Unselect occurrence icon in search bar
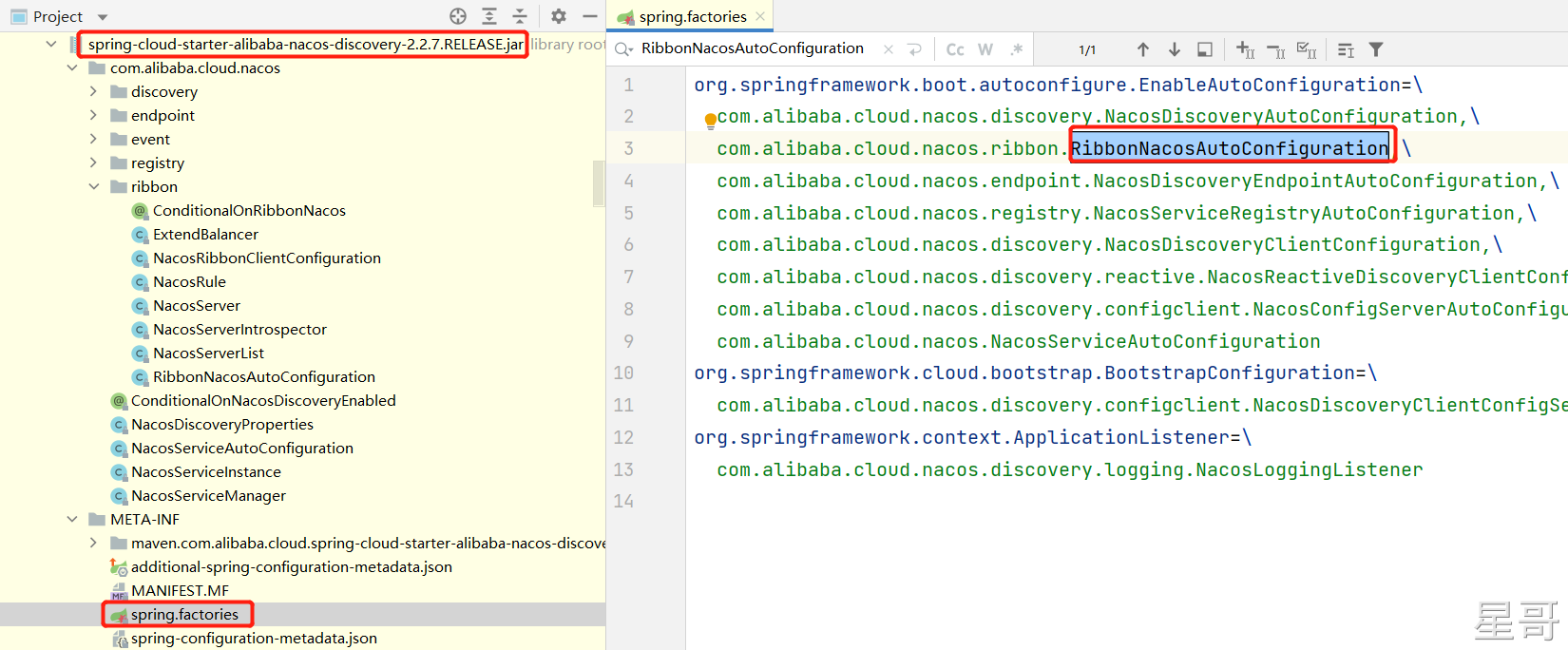Viewport: 1568px width, 650px height. [1276, 50]
